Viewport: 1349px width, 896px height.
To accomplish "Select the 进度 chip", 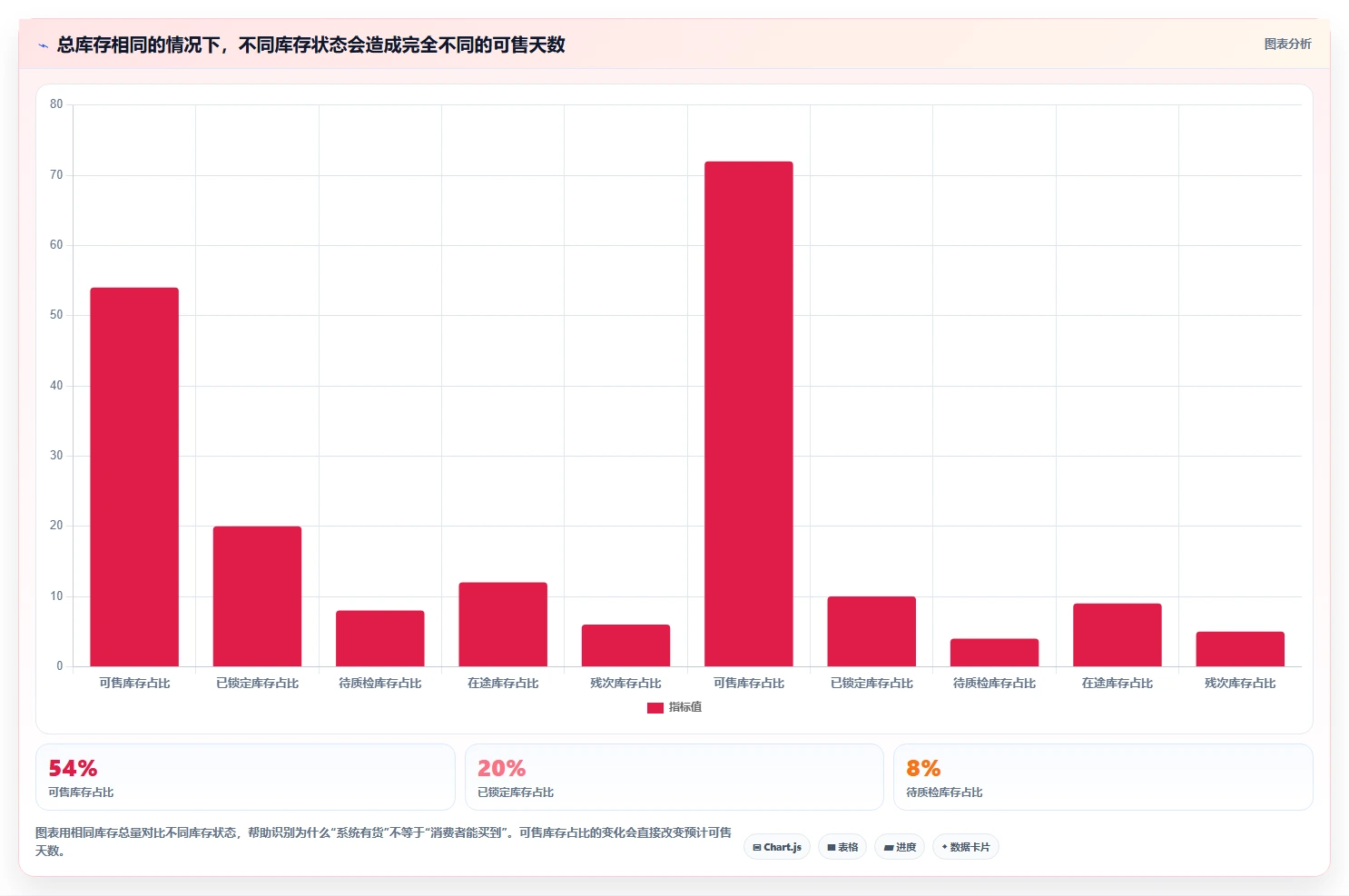I will coord(900,847).
